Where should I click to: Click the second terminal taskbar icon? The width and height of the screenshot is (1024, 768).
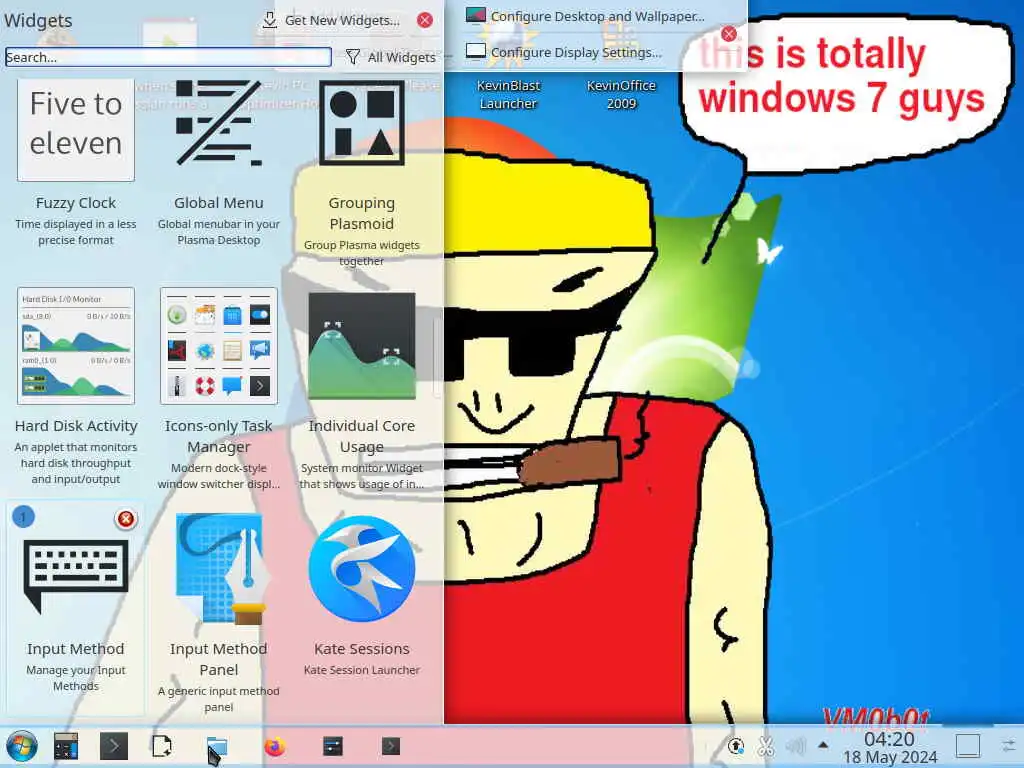click(391, 746)
